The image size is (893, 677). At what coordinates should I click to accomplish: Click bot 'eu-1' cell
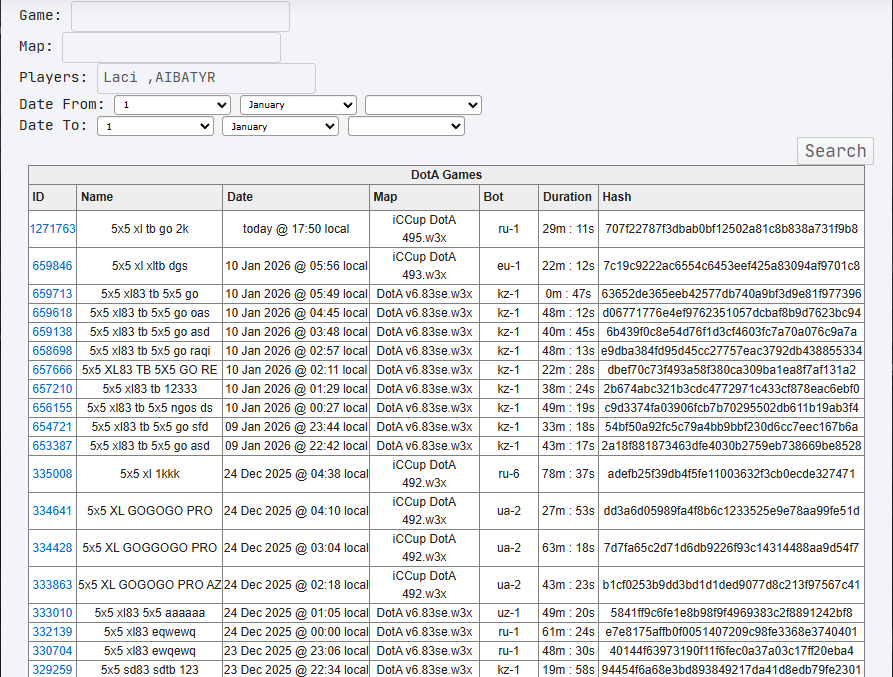point(509,266)
